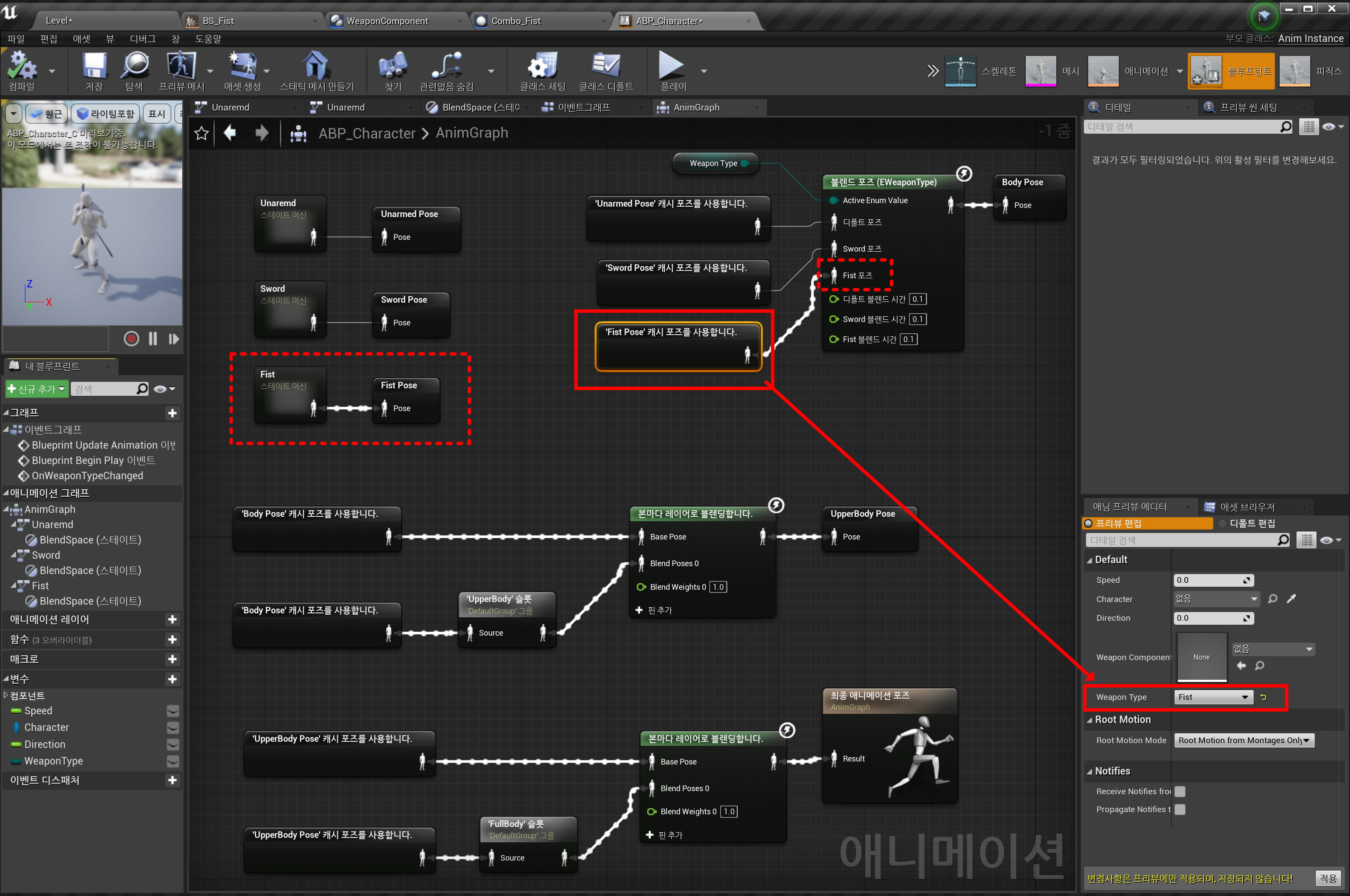Open the Edit (편집) menu
The width and height of the screenshot is (1350, 896).
pos(49,39)
